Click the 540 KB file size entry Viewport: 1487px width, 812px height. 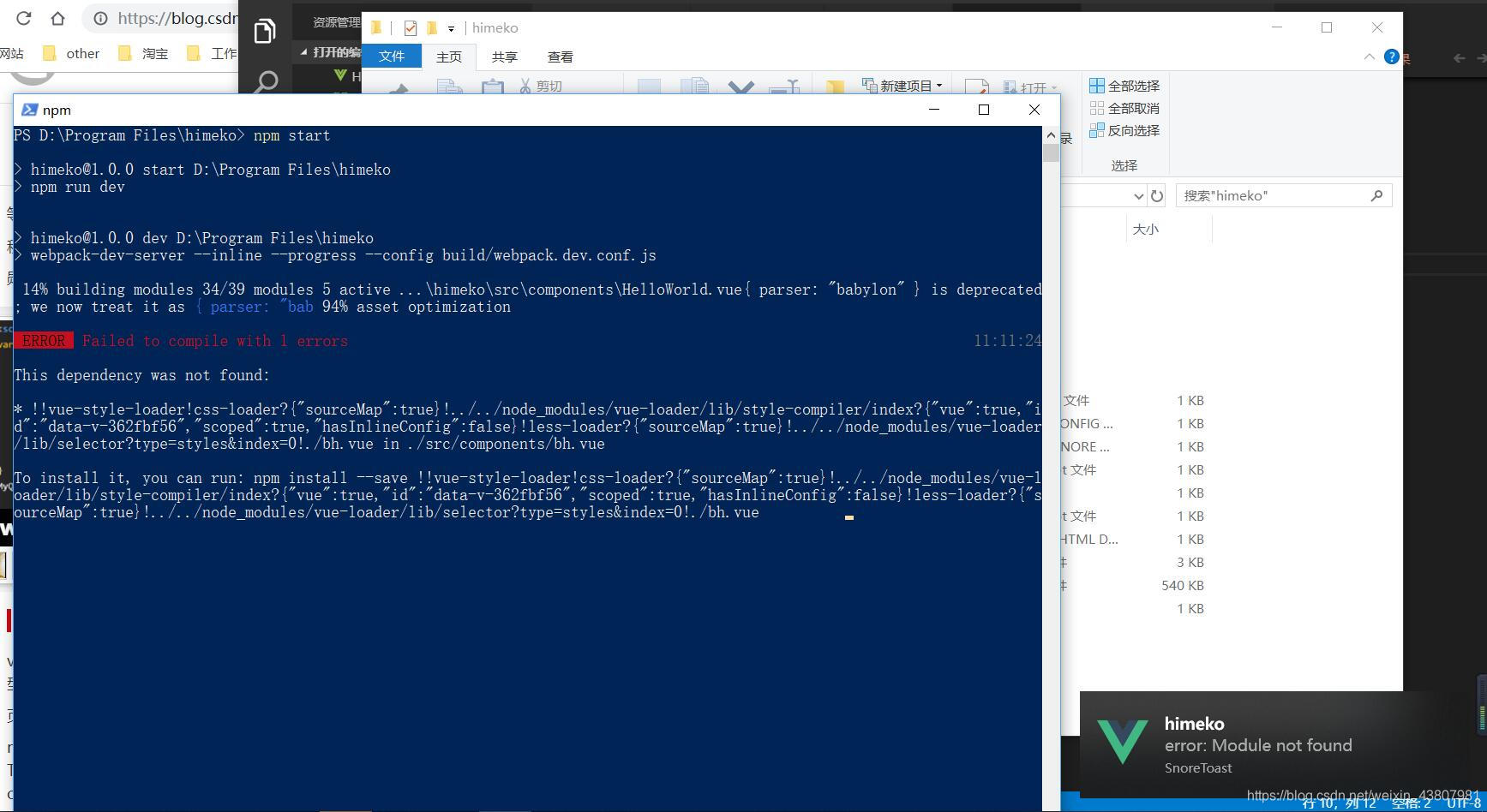[x=1182, y=586]
